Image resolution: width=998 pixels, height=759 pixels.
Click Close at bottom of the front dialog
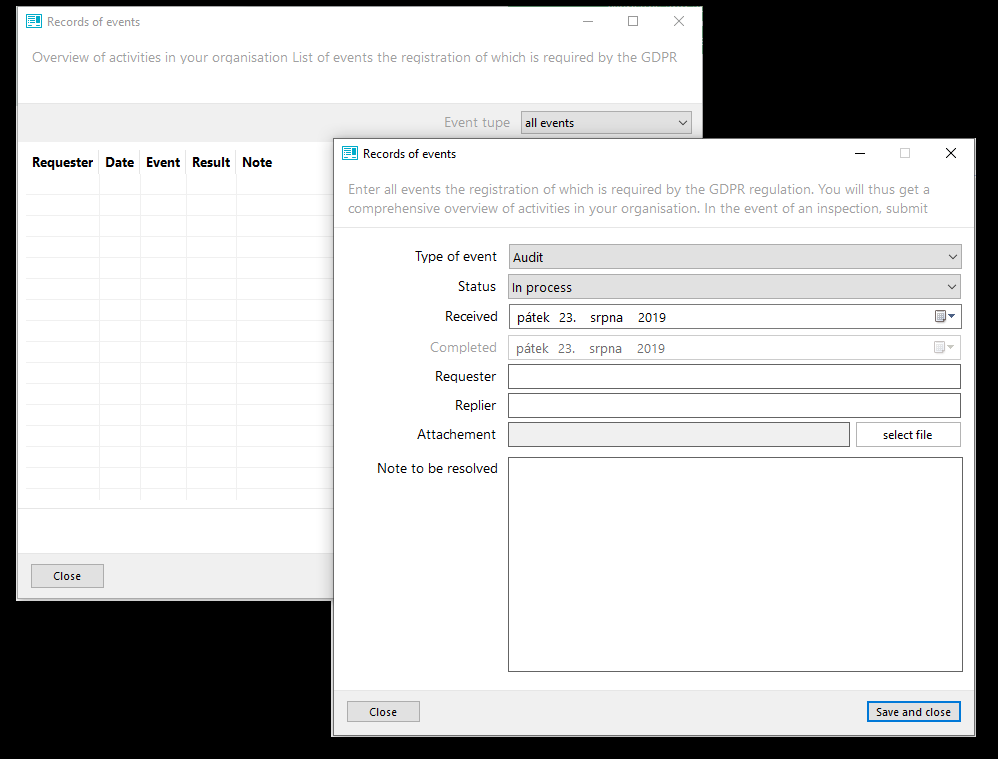coord(383,712)
